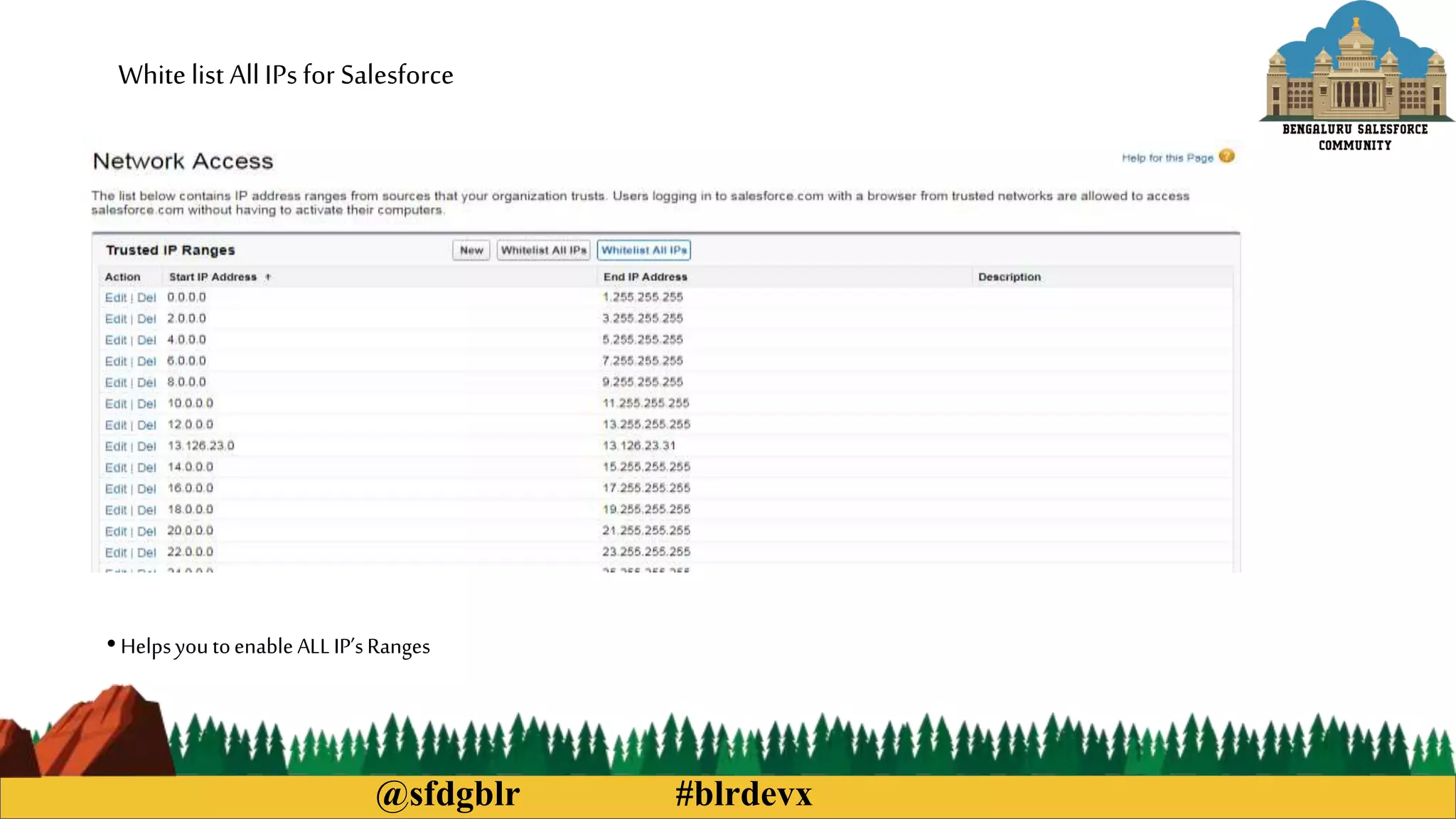Delete the 2.0.0.0 IP range

pos(146,319)
